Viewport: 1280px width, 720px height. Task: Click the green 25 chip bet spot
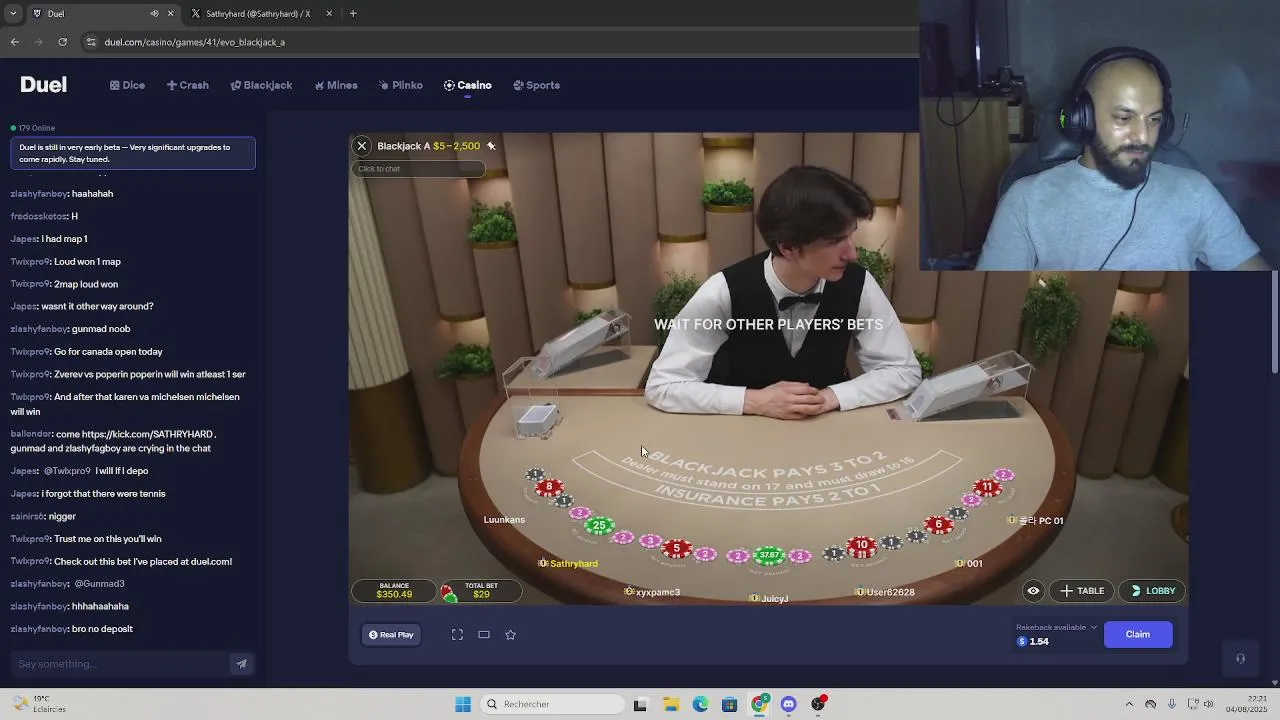pyautogui.click(x=599, y=526)
